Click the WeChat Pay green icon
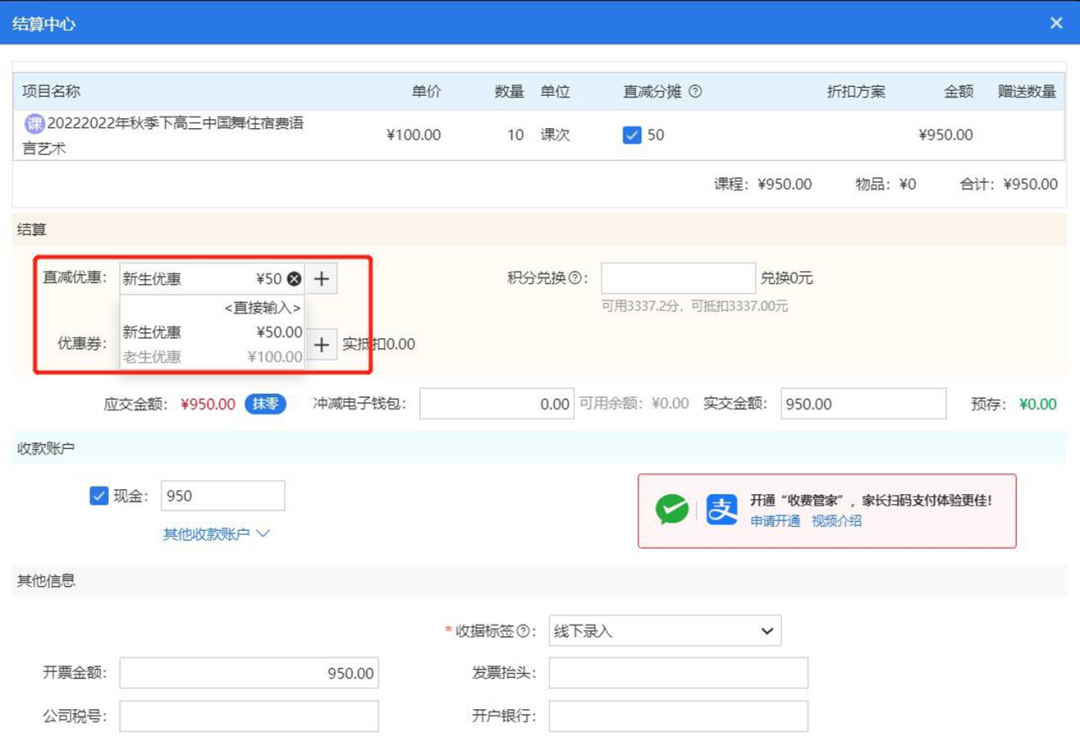This screenshot has width=1080, height=737. [x=672, y=510]
